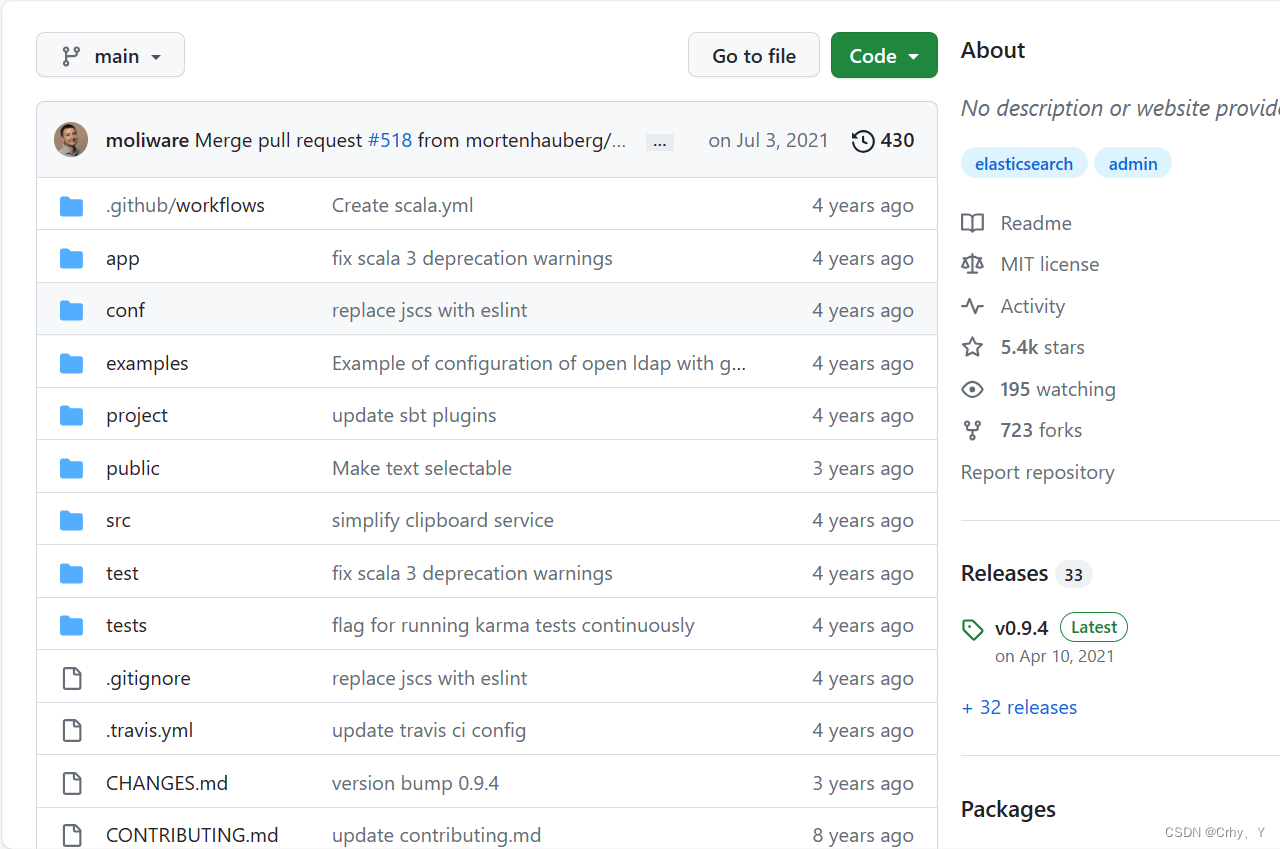Open the MIT license scales icon
Screen dimensions: 1280x849
[972, 263]
